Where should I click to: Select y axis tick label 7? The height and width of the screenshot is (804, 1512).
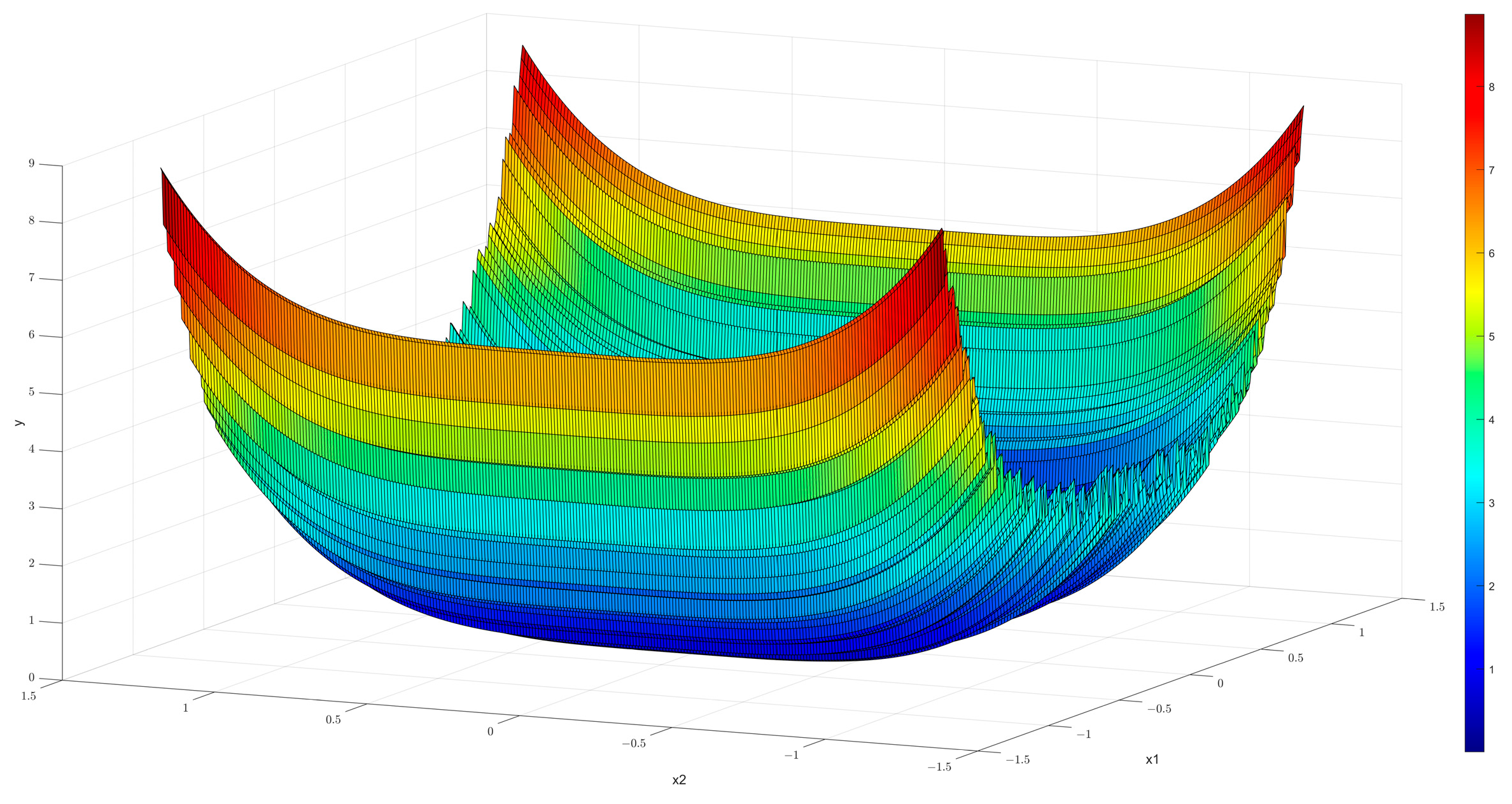(x=31, y=278)
